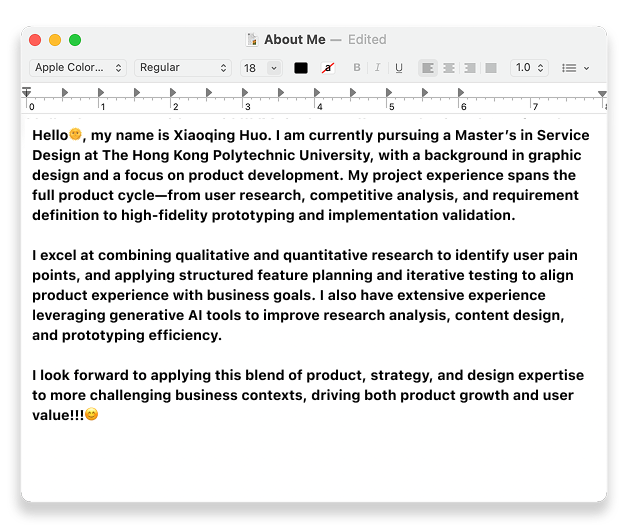
Task: Open the black text color swatch
Action: [x=301, y=68]
